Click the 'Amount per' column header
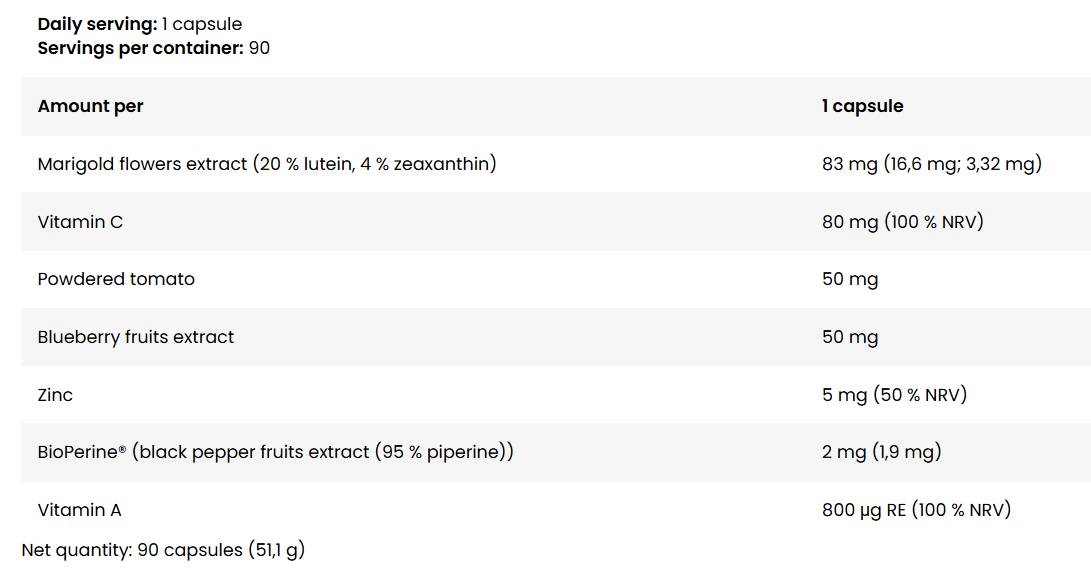The height and width of the screenshot is (574, 1091). (x=90, y=106)
